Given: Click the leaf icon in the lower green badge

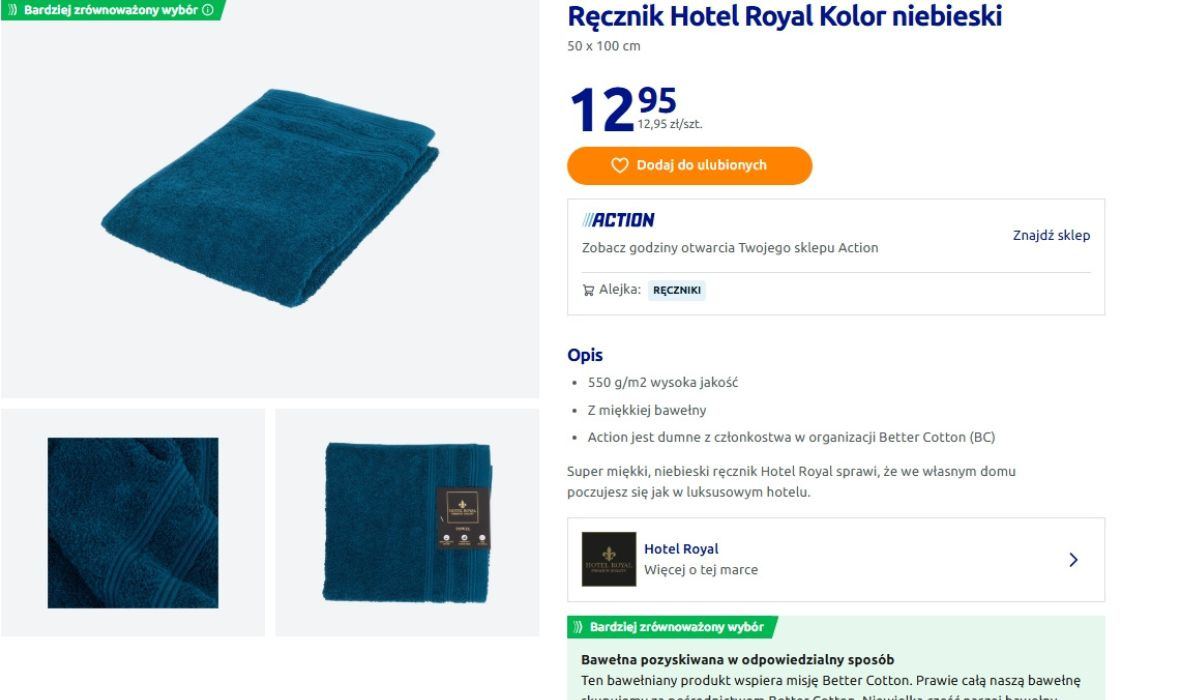Looking at the screenshot, I should click(578, 627).
